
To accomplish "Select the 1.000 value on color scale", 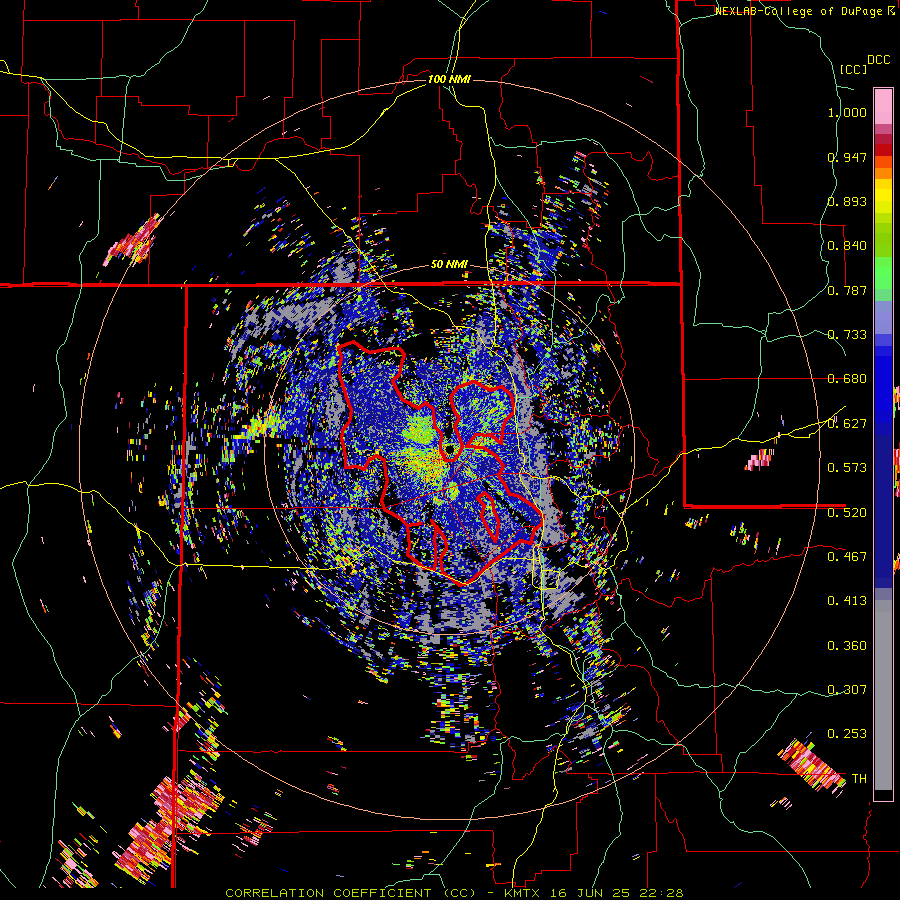I will pos(847,112).
